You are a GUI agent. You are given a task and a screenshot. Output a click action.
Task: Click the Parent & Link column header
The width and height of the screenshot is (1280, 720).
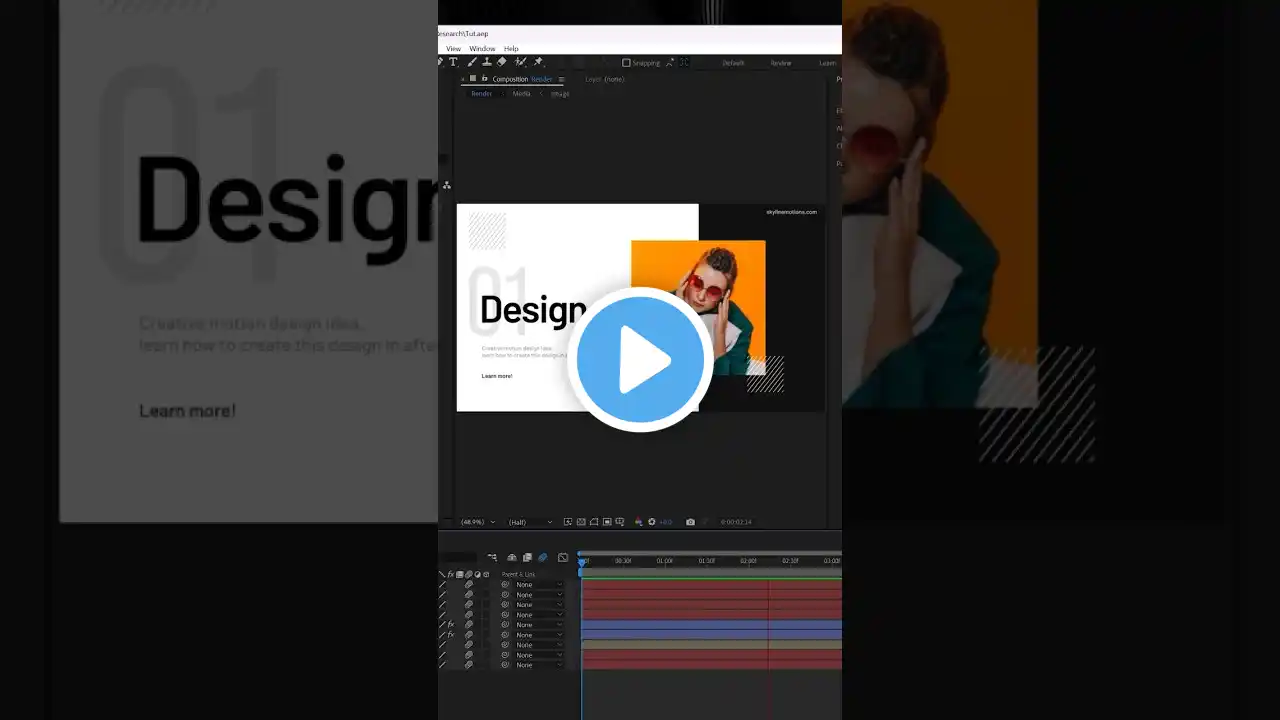coord(518,574)
